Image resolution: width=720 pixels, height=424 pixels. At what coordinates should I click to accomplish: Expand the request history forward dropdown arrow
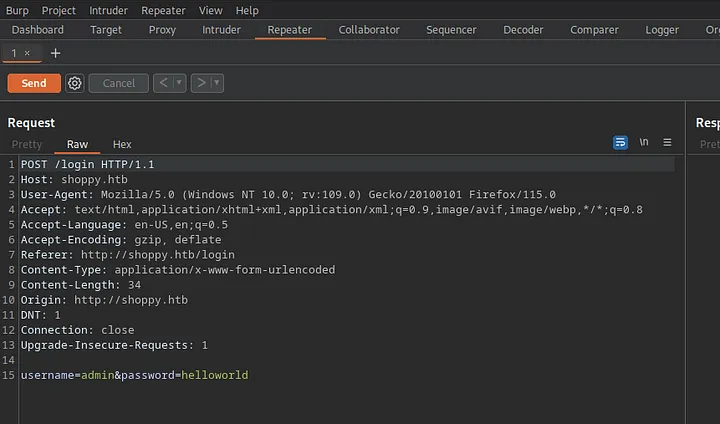tap(217, 83)
